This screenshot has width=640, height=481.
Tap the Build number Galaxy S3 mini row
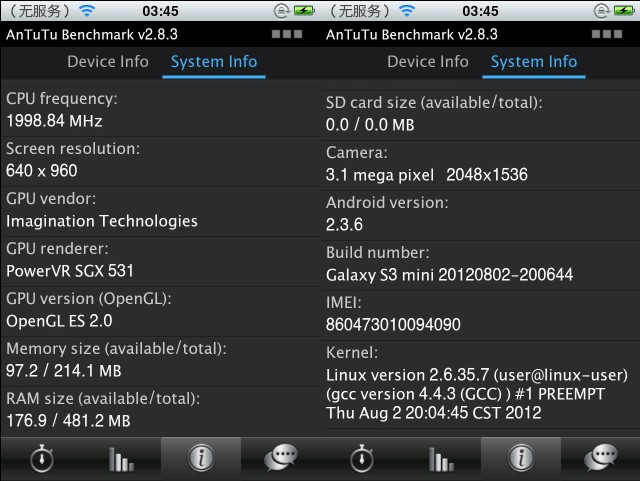(x=480, y=264)
